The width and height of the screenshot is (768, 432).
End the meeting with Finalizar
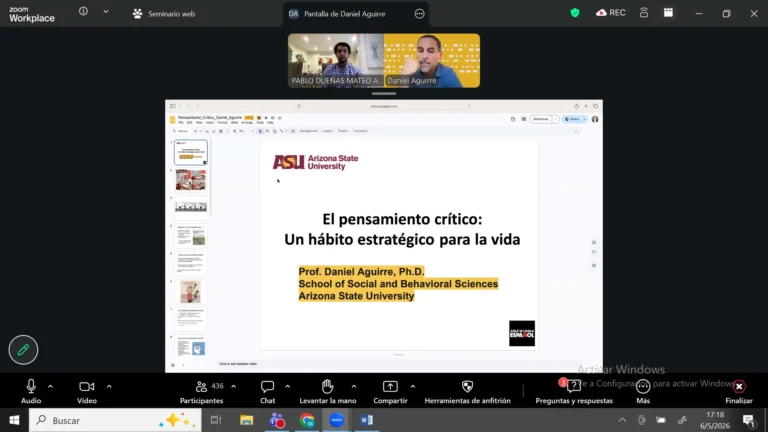pyautogui.click(x=739, y=391)
